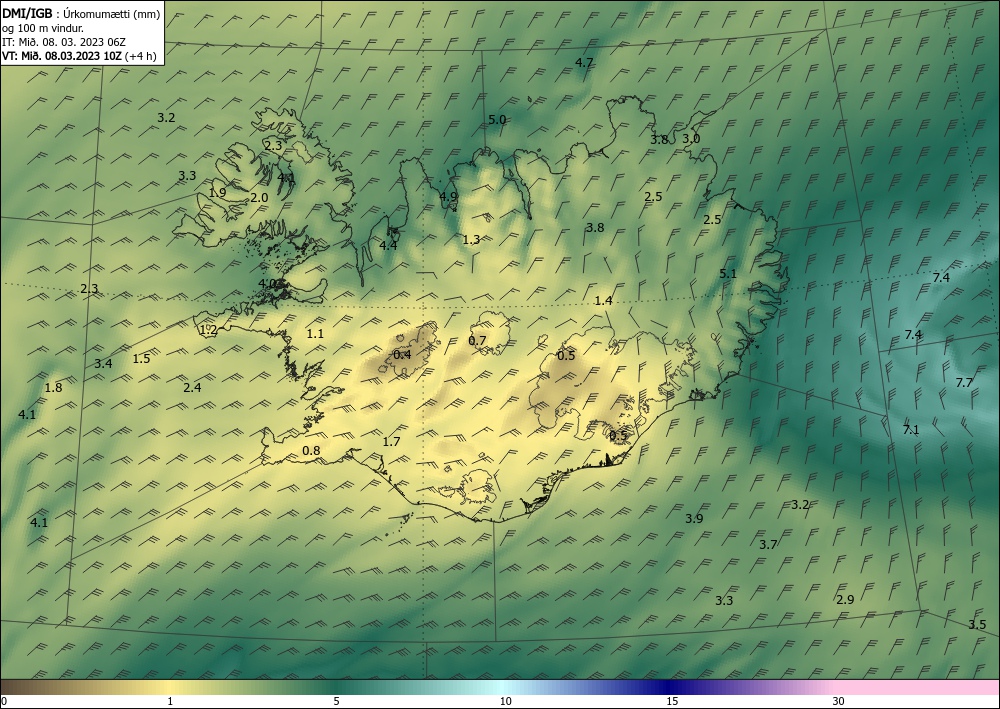Viewport: 1000px width, 709px height.
Task: Click the 0.4 value on the glacier
Action: 402,354
